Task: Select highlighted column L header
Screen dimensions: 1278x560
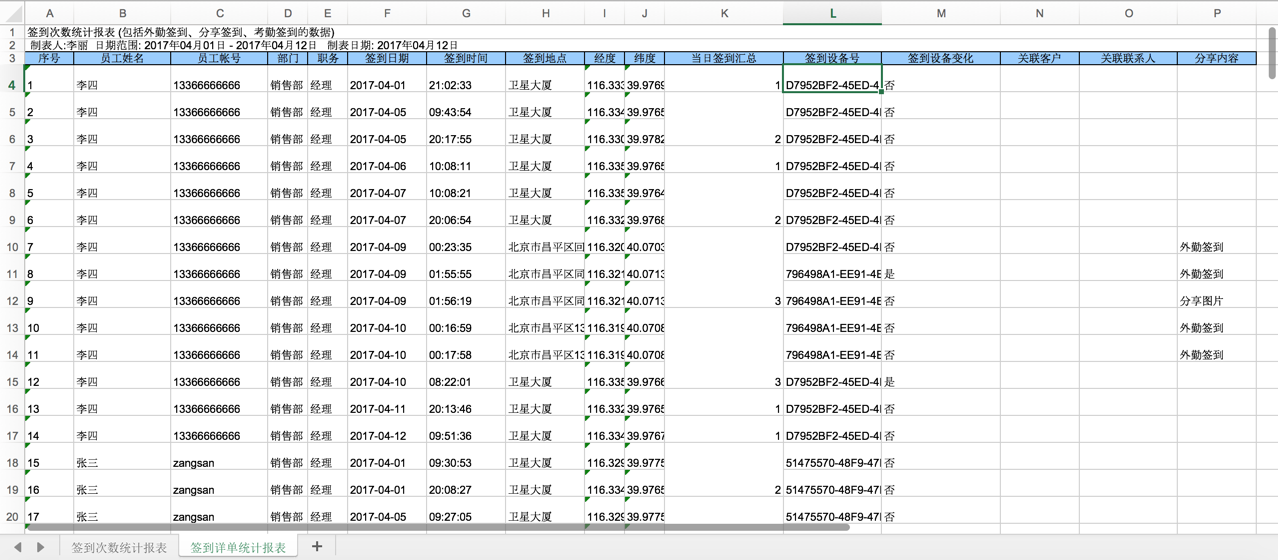Action: 833,13
